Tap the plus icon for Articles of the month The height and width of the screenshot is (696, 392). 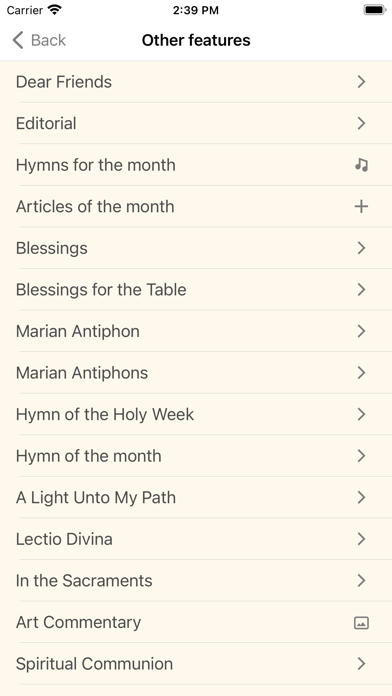pyautogui.click(x=361, y=206)
